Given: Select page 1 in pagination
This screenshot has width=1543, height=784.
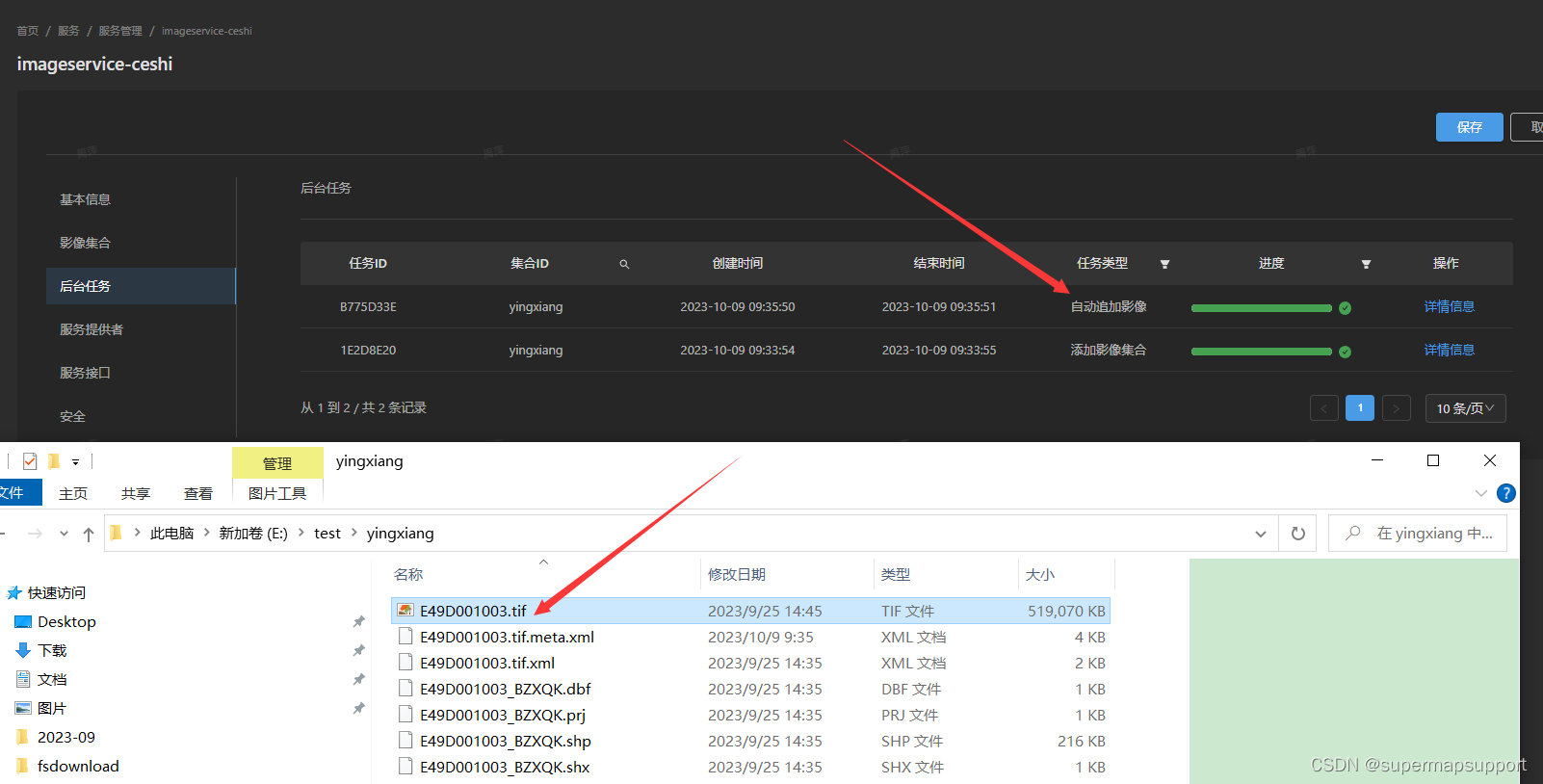Looking at the screenshot, I should 1360,408.
